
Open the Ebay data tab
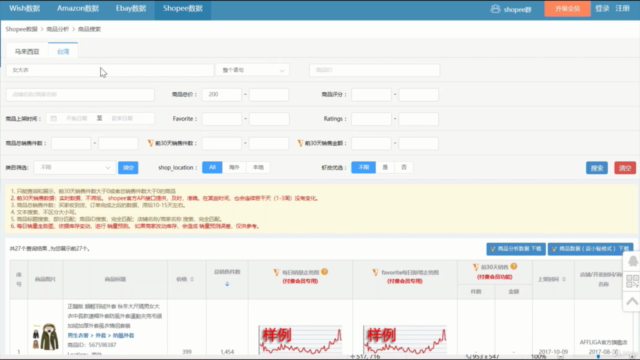[131, 9]
